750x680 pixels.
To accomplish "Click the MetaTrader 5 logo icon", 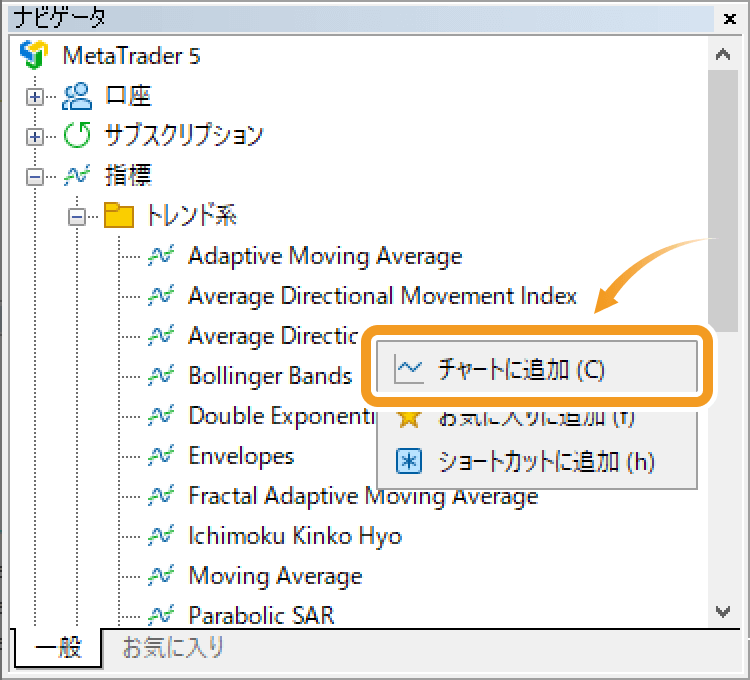I will [x=34, y=55].
